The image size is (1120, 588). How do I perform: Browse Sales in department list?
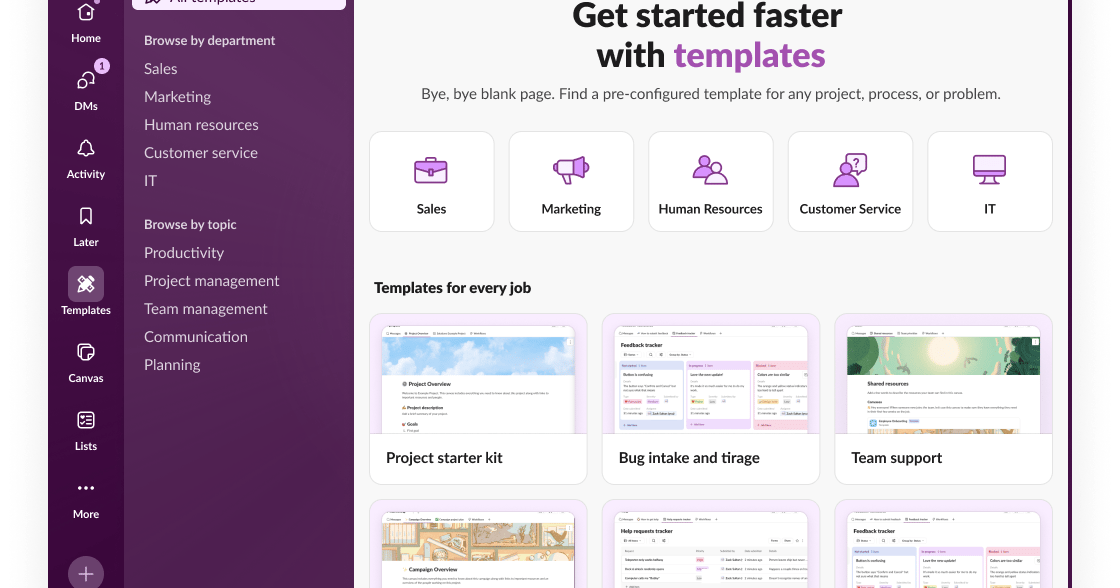(x=161, y=69)
